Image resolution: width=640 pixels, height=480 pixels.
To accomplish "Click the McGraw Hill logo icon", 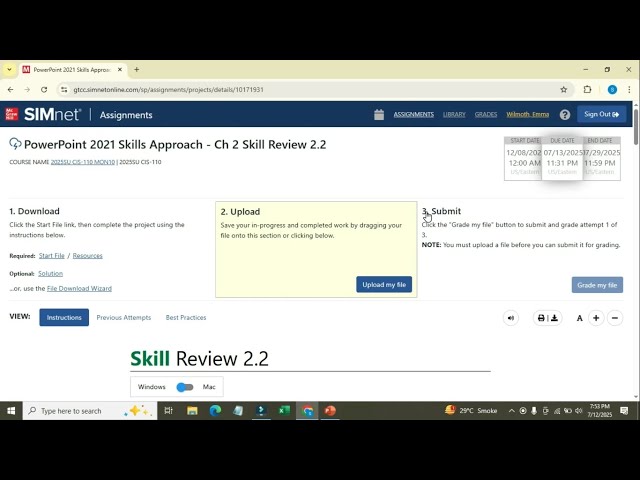I will click(12, 114).
